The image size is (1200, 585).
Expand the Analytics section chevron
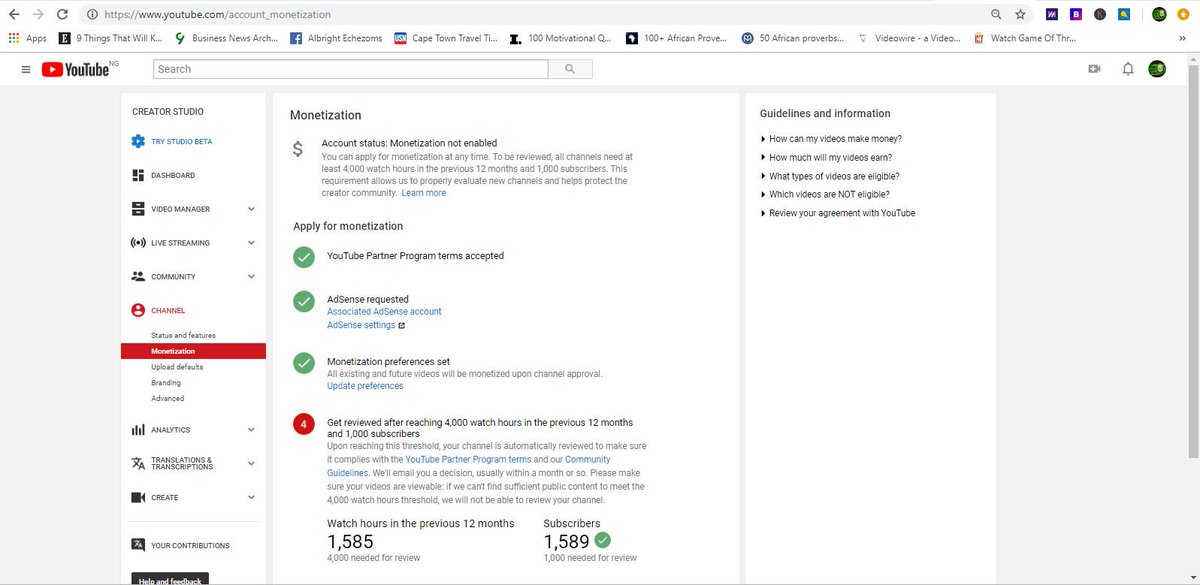[x=251, y=430]
